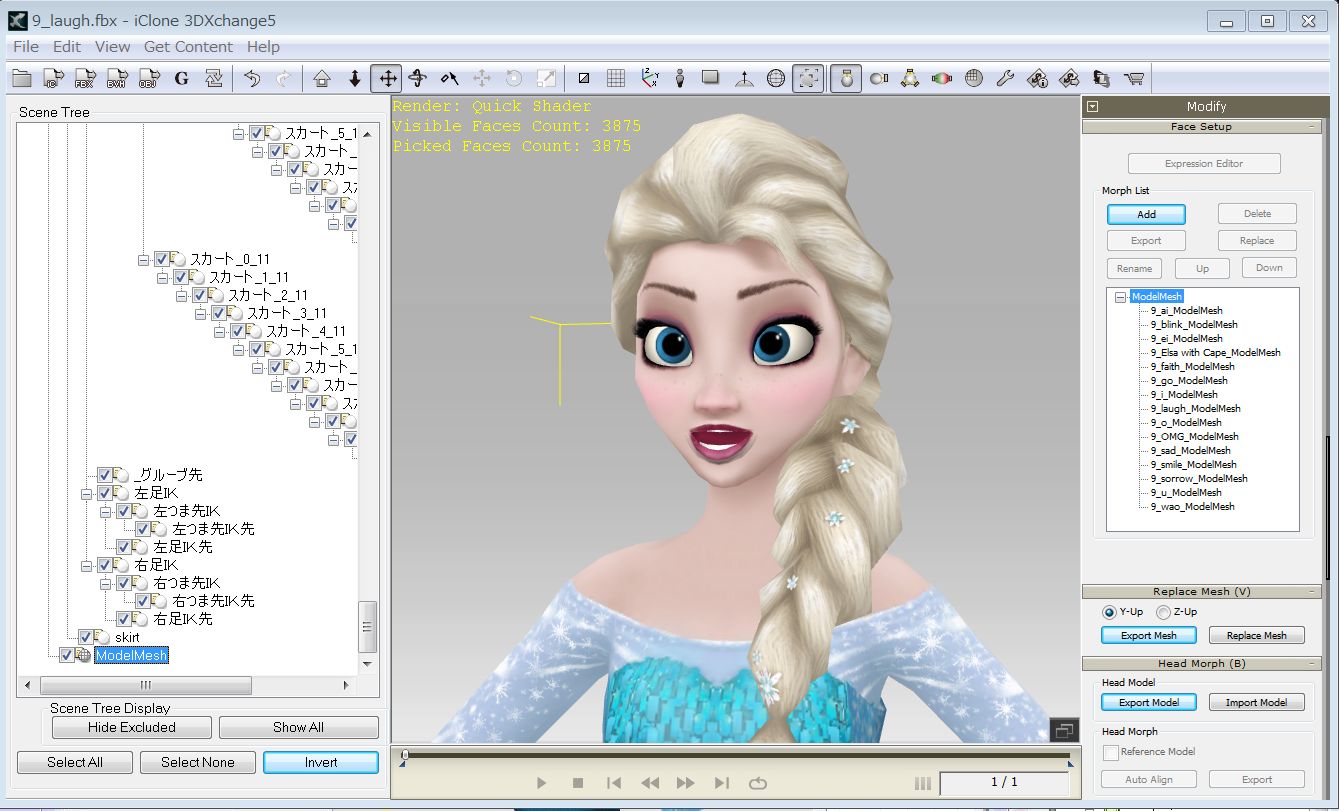Click the export to iClone icon
1339x811 pixels.
pyautogui.click(x=53, y=78)
